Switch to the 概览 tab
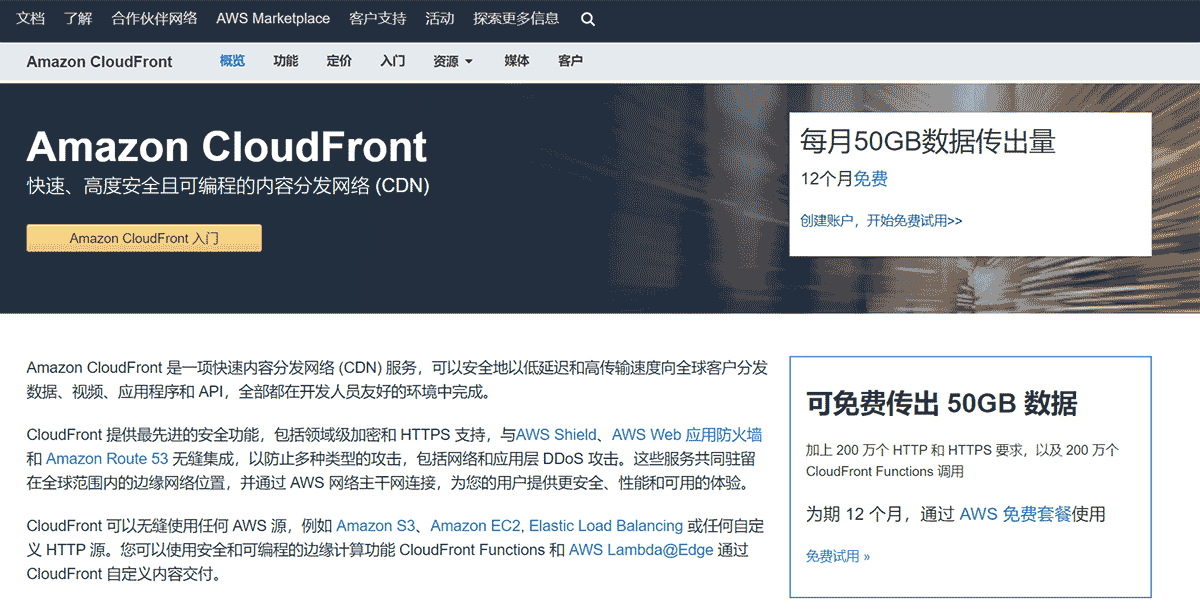Screen dimensions: 1200x613 coord(232,61)
